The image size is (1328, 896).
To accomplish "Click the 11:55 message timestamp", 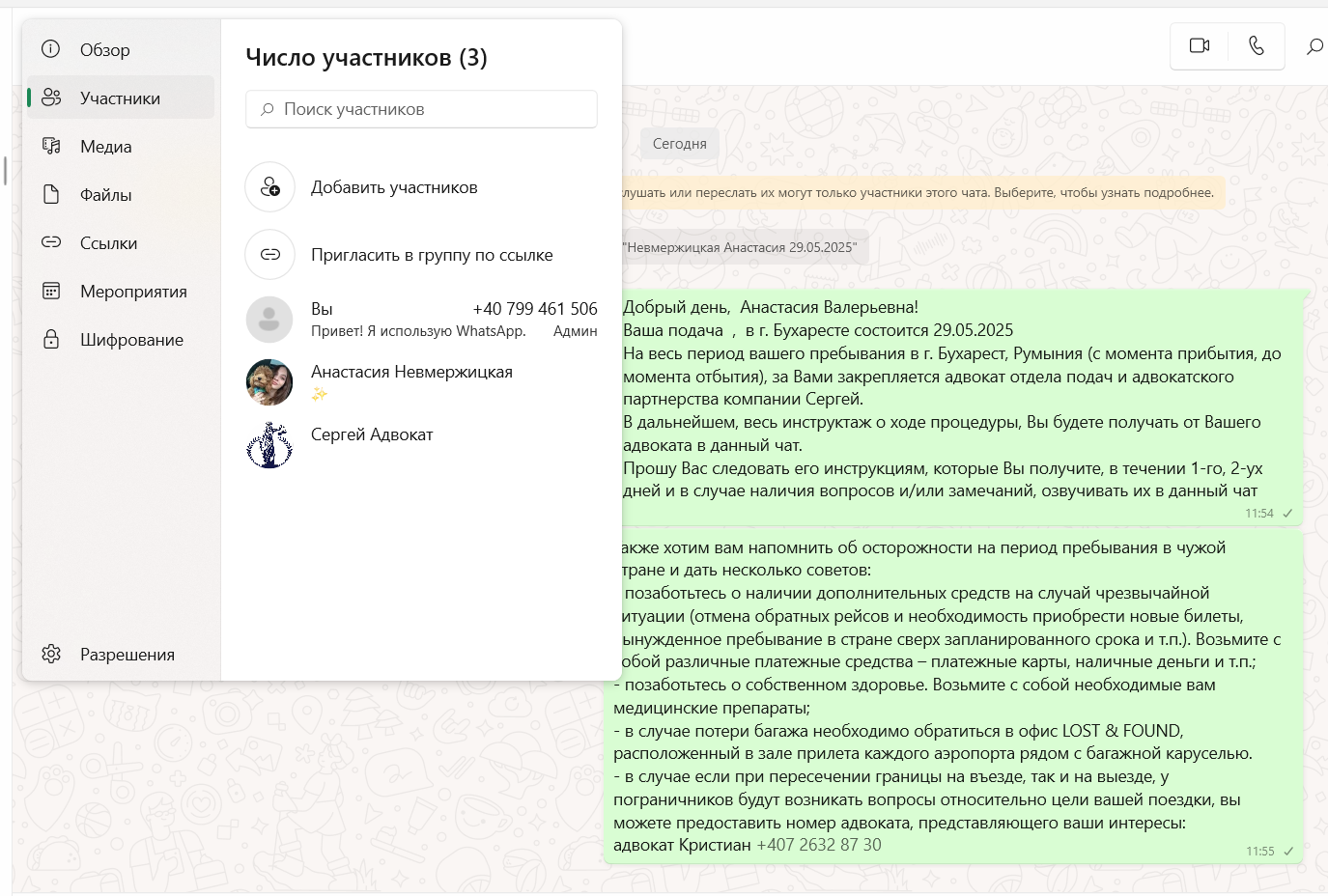I will click(1259, 852).
